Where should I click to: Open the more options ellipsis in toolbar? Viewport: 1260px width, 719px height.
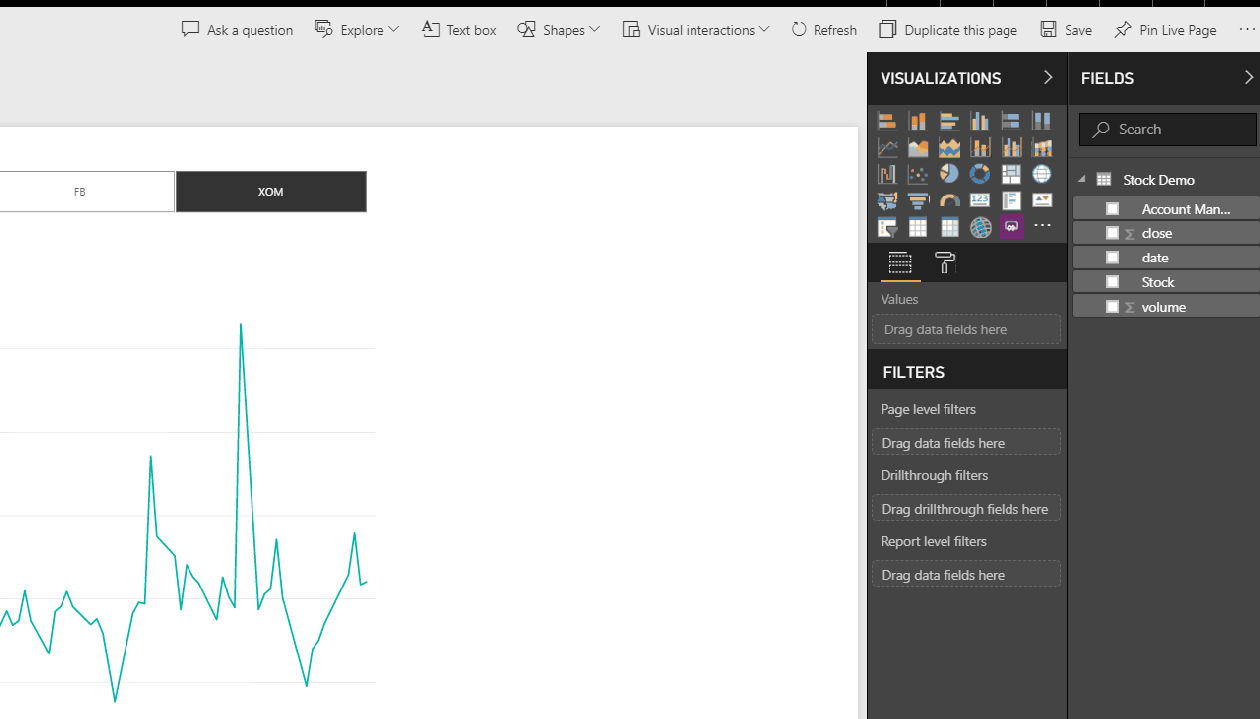(x=1246, y=30)
